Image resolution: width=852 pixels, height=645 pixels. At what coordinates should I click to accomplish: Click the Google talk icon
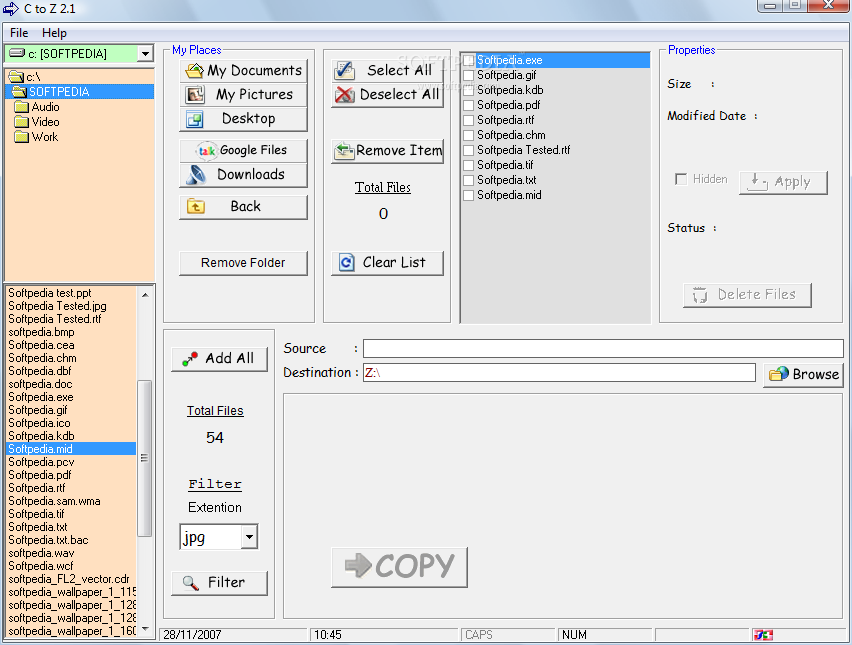coord(206,151)
